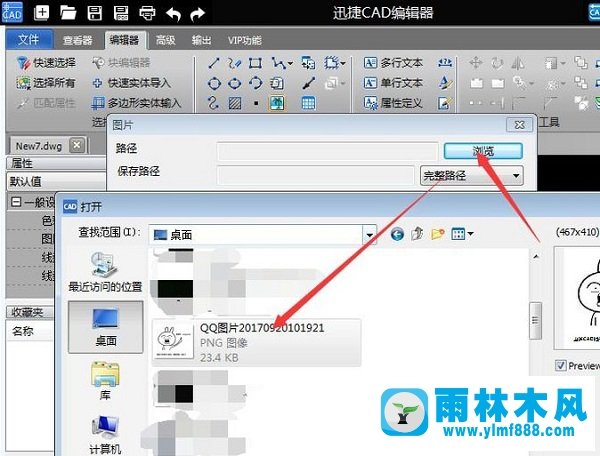Viewport: 600px width, 456px height.
Task: Click 选择所有 select all tool
Action: 46,83
